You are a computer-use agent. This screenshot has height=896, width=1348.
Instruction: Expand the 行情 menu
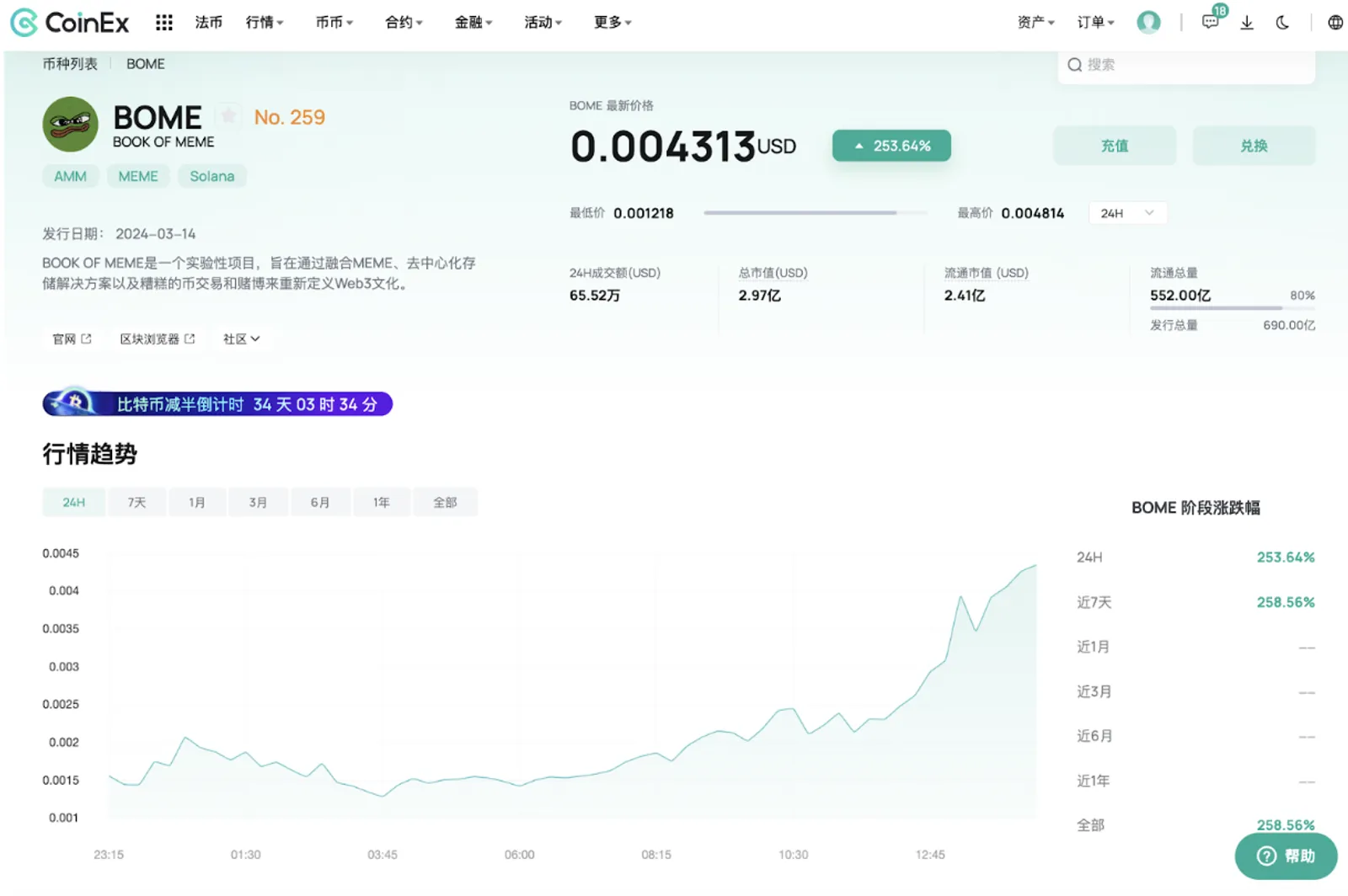coord(265,23)
